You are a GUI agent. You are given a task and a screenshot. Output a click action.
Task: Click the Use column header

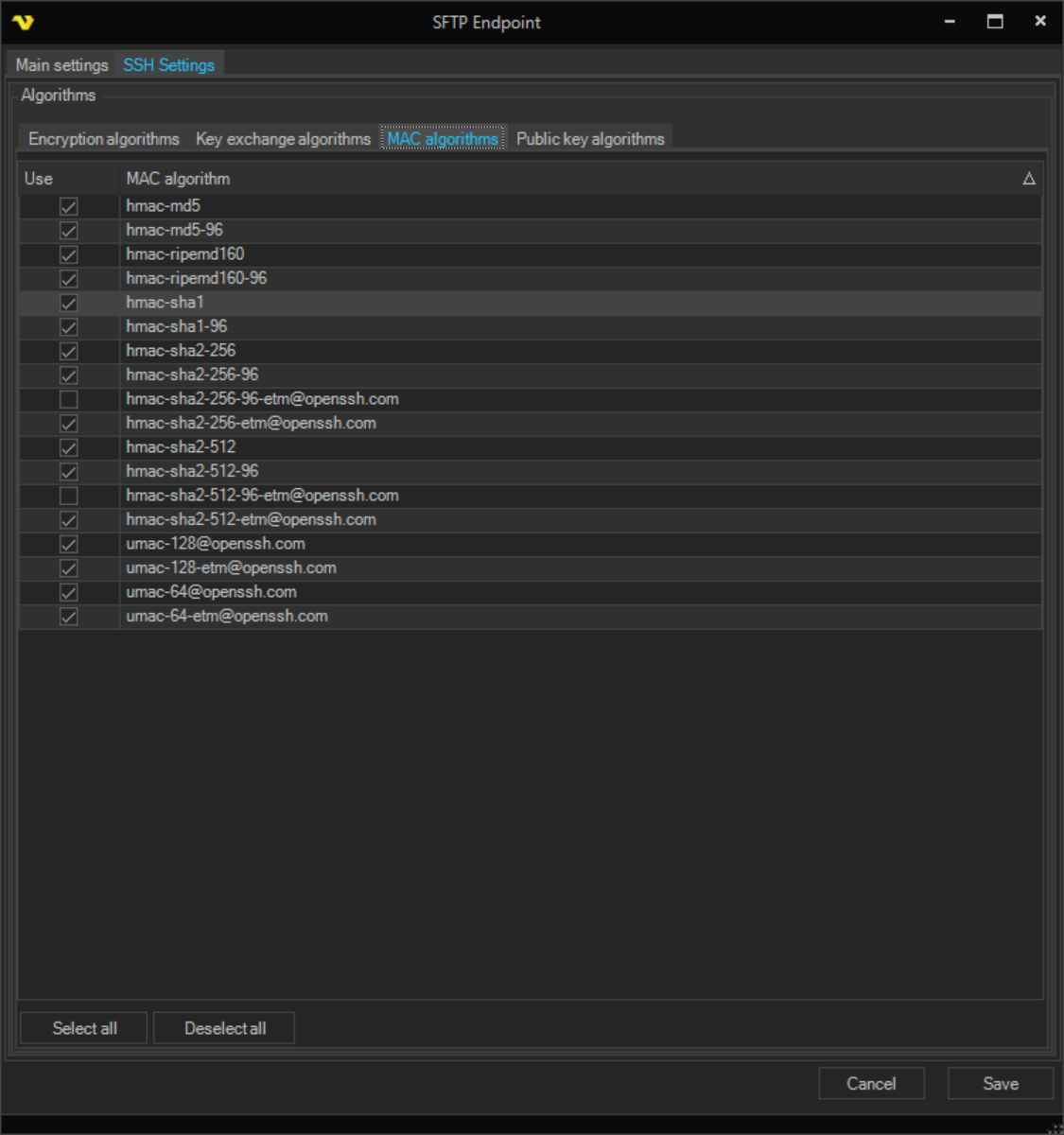point(39,179)
